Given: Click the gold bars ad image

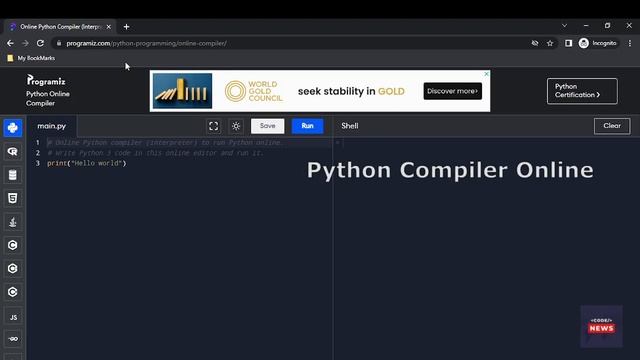Looking at the screenshot, I should click(x=182, y=91).
